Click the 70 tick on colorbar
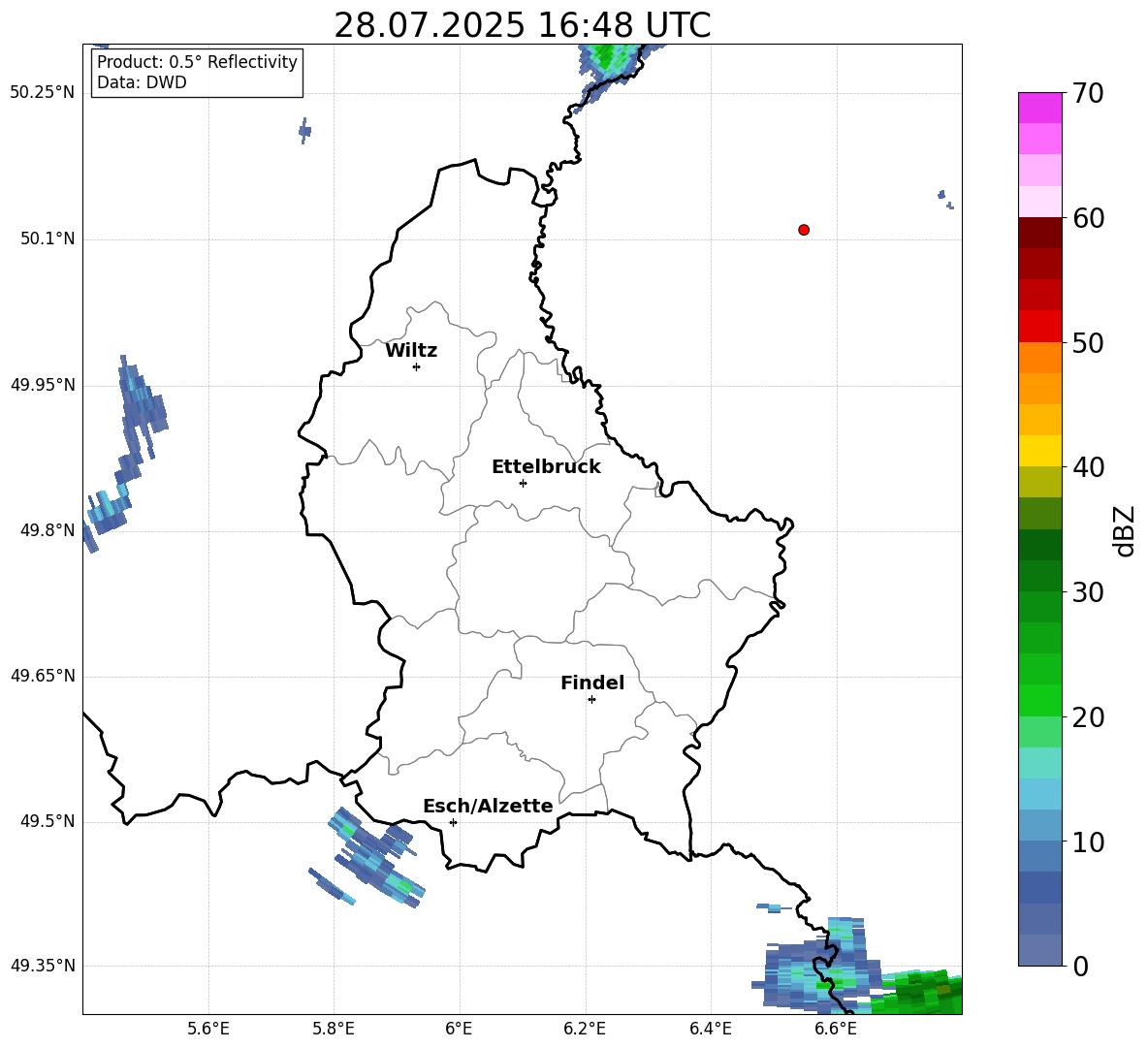The image size is (1148, 1048). coord(1088,93)
